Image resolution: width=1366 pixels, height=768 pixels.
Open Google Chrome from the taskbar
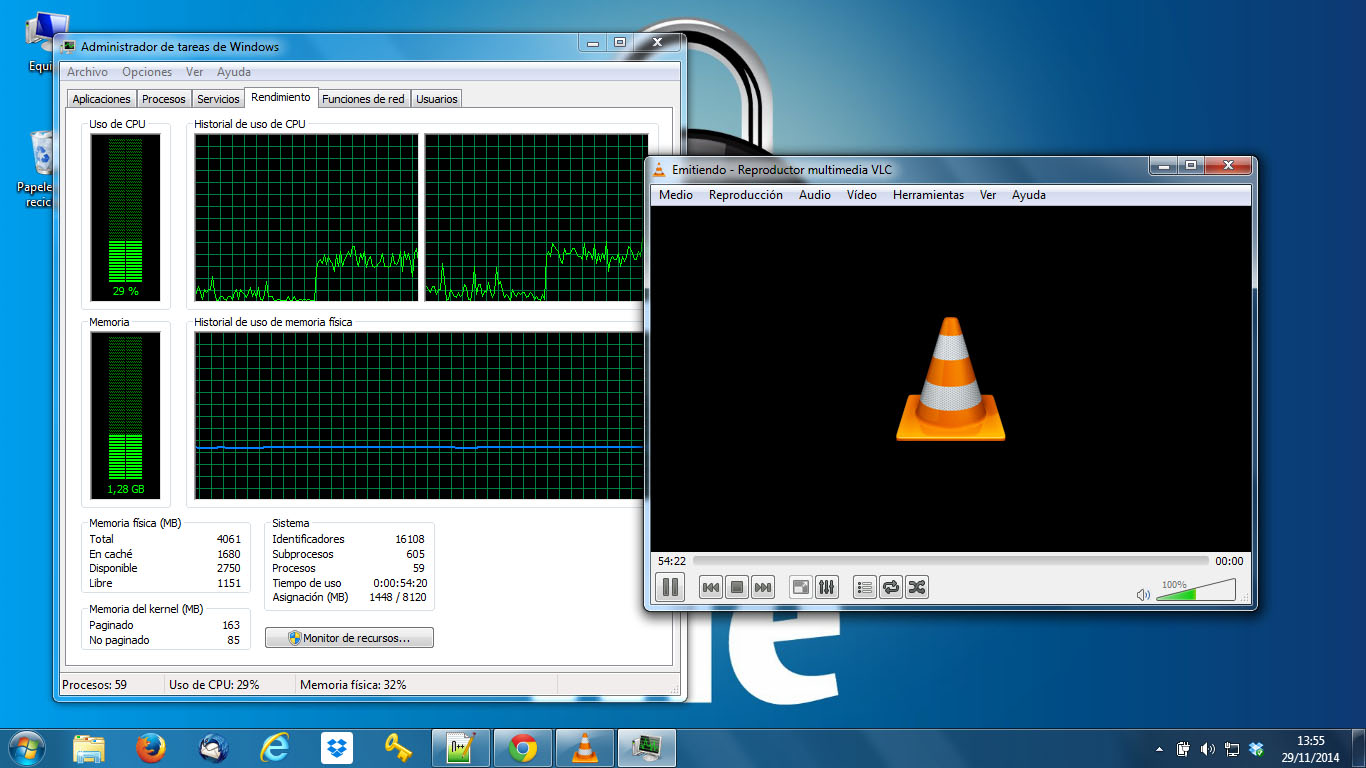click(x=522, y=748)
